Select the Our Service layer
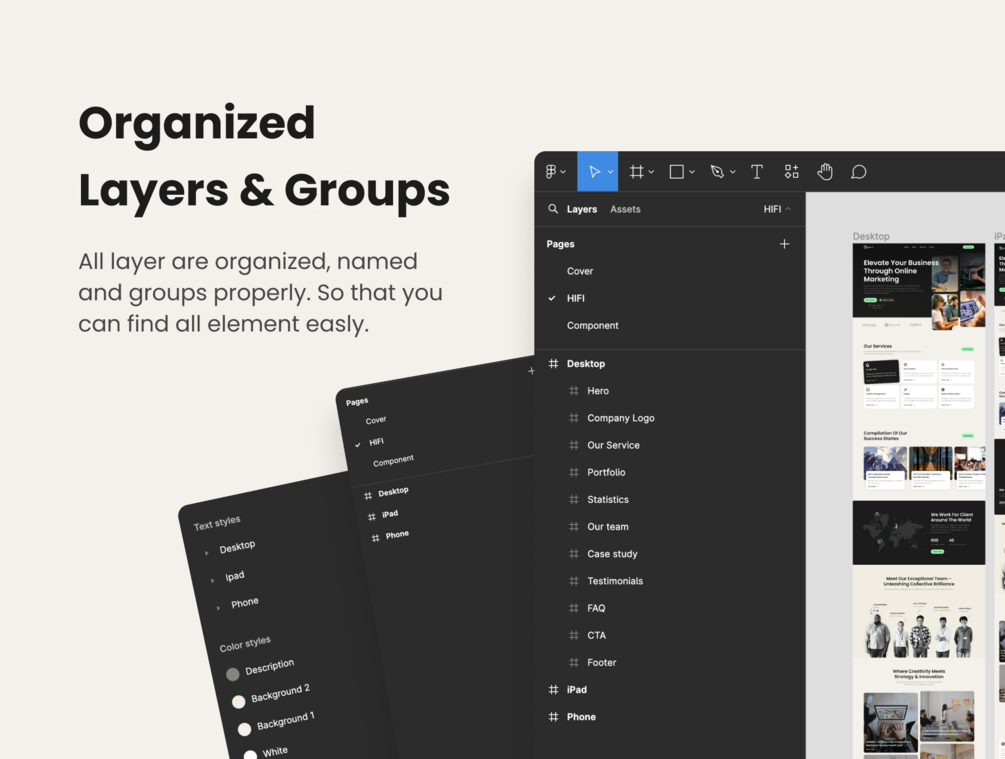The image size is (1005, 759). tap(613, 445)
